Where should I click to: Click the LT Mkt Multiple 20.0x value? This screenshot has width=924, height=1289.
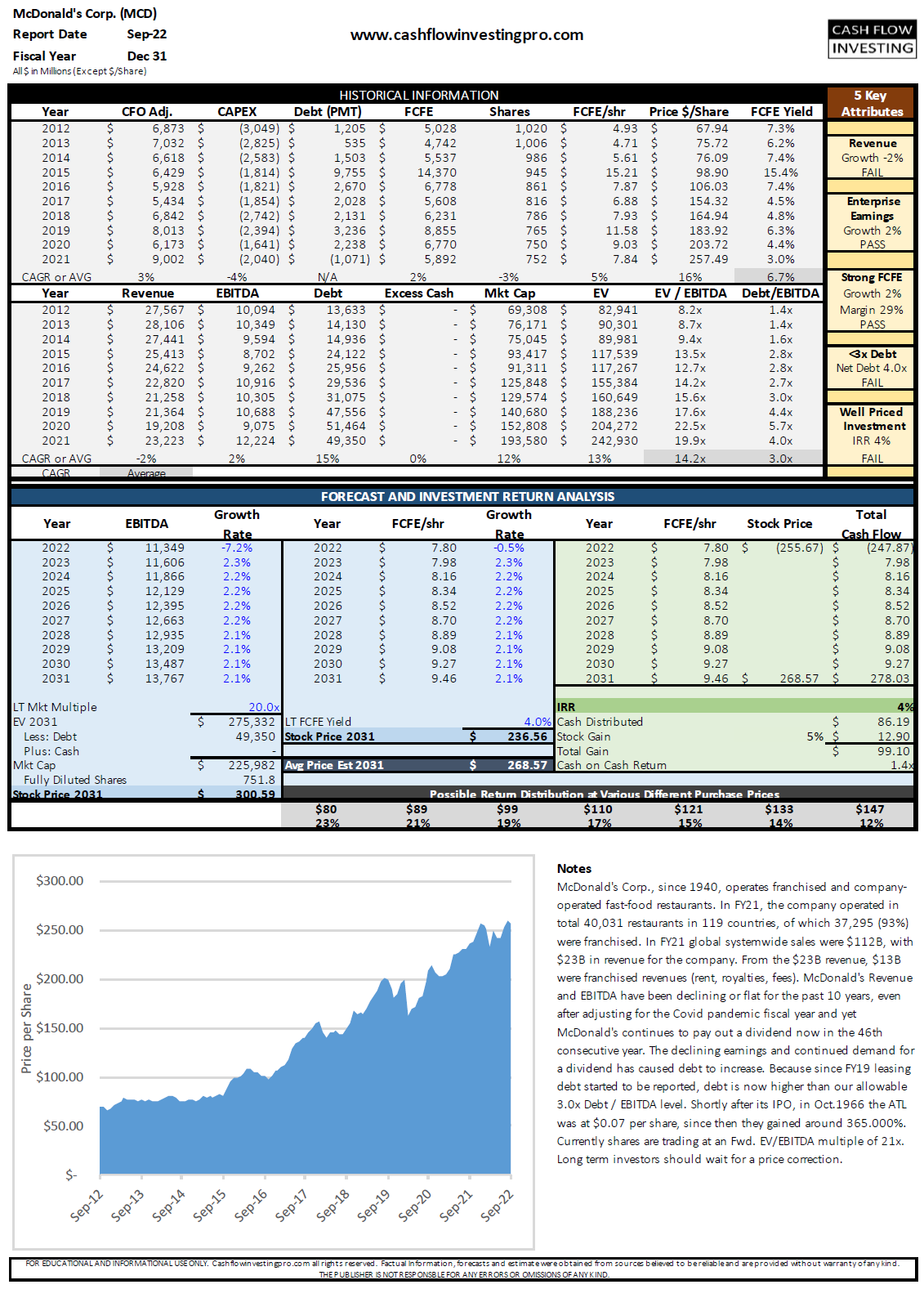tap(263, 707)
